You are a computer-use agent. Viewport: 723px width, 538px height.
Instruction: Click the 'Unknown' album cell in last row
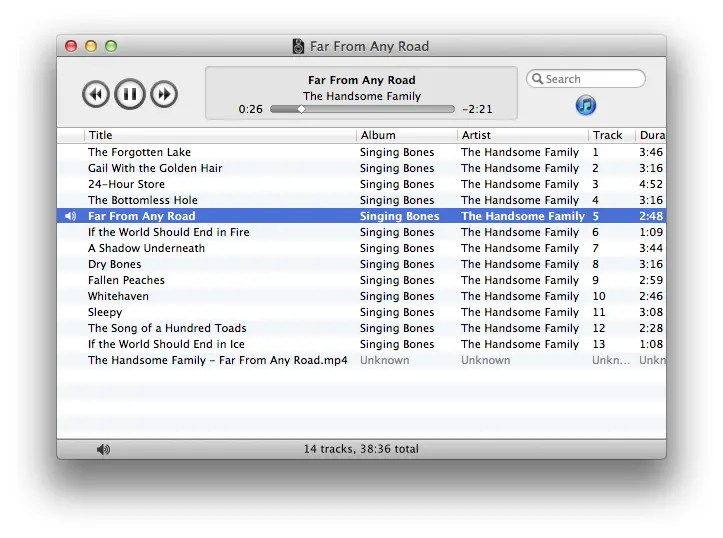click(385, 360)
